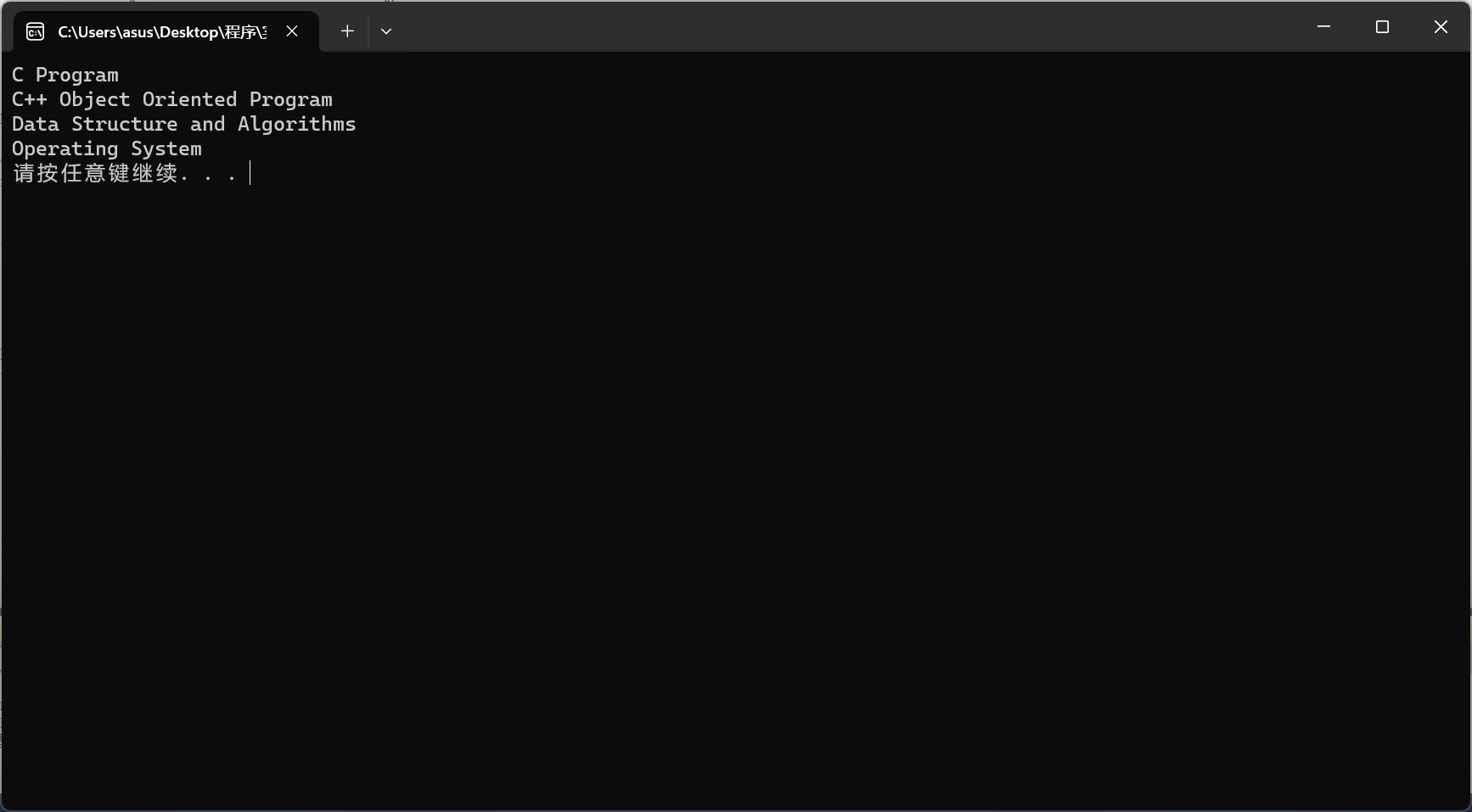
Task: Click the prompt "请按任意键继续. . ."
Action: pyautogui.click(x=126, y=173)
